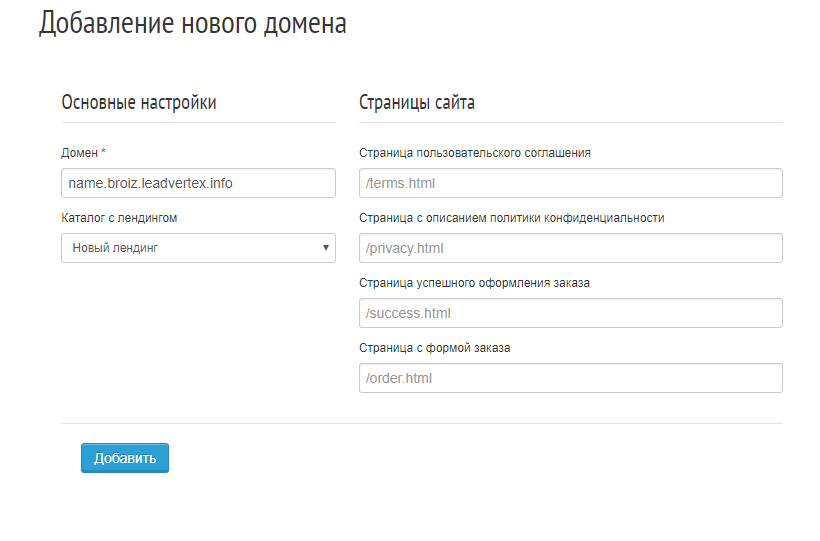This screenshot has width=820, height=541.
Task: Select the /order.html input field
Action: pyautogui.click(x=571, y=378)
